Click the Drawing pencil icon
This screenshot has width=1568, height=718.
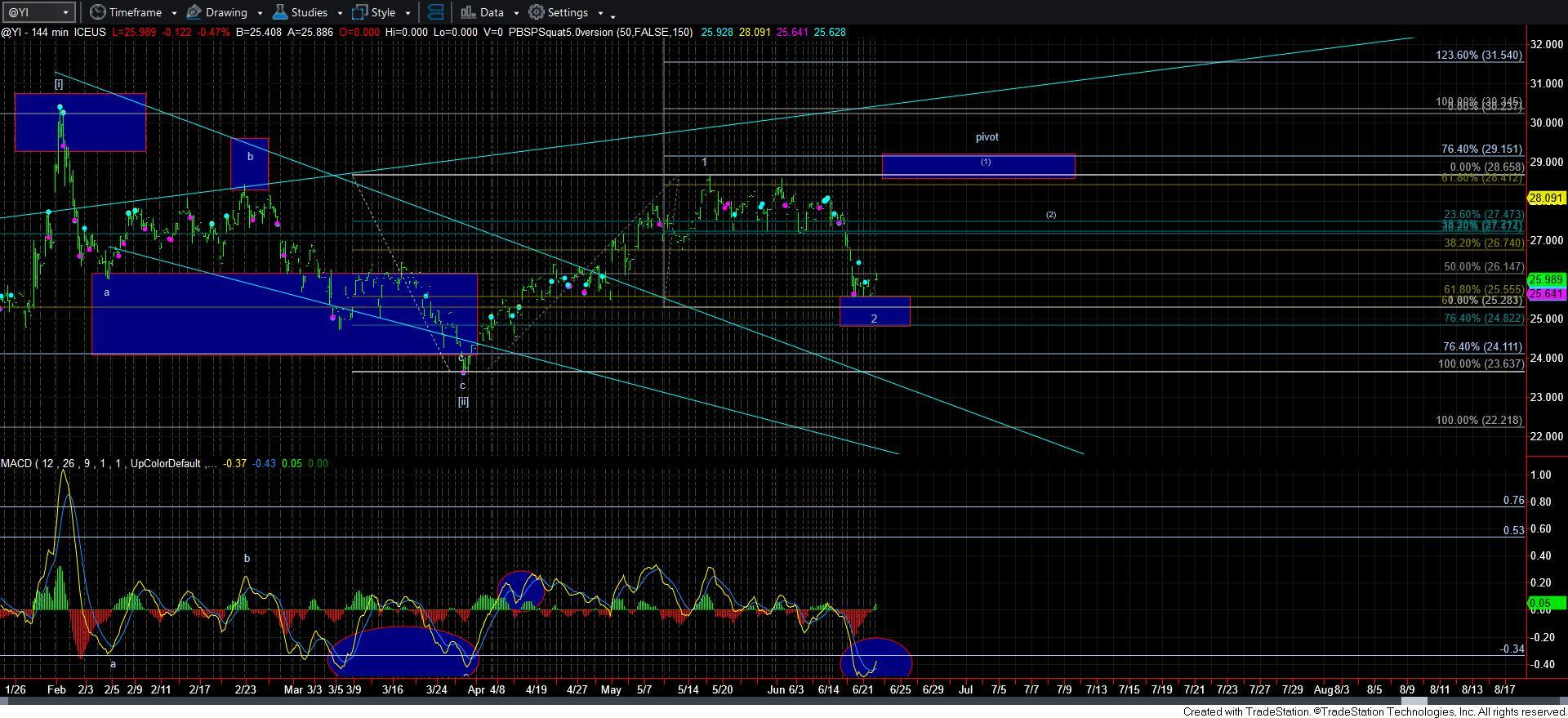pyautogui.click(x=194, y=12)
